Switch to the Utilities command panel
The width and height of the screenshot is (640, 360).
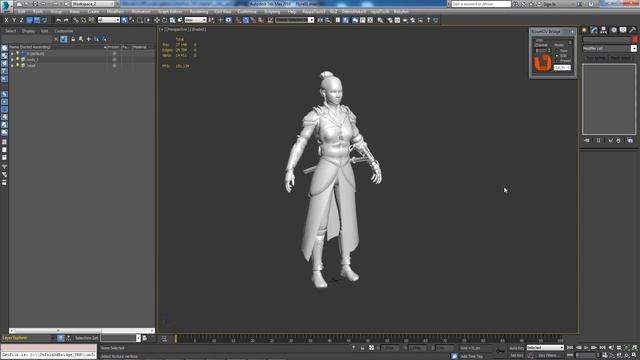click(632, 30)
